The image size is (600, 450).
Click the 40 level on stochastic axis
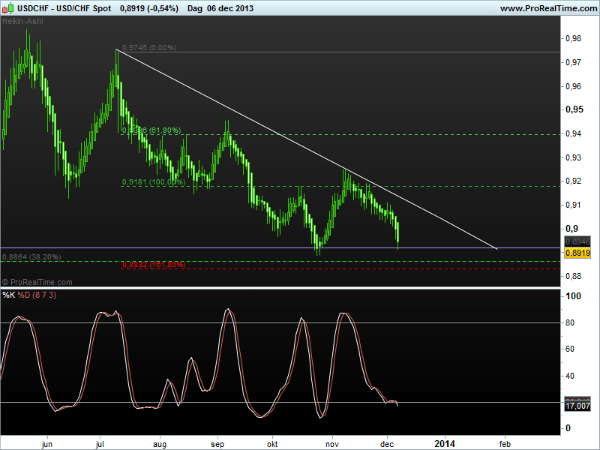570,376
